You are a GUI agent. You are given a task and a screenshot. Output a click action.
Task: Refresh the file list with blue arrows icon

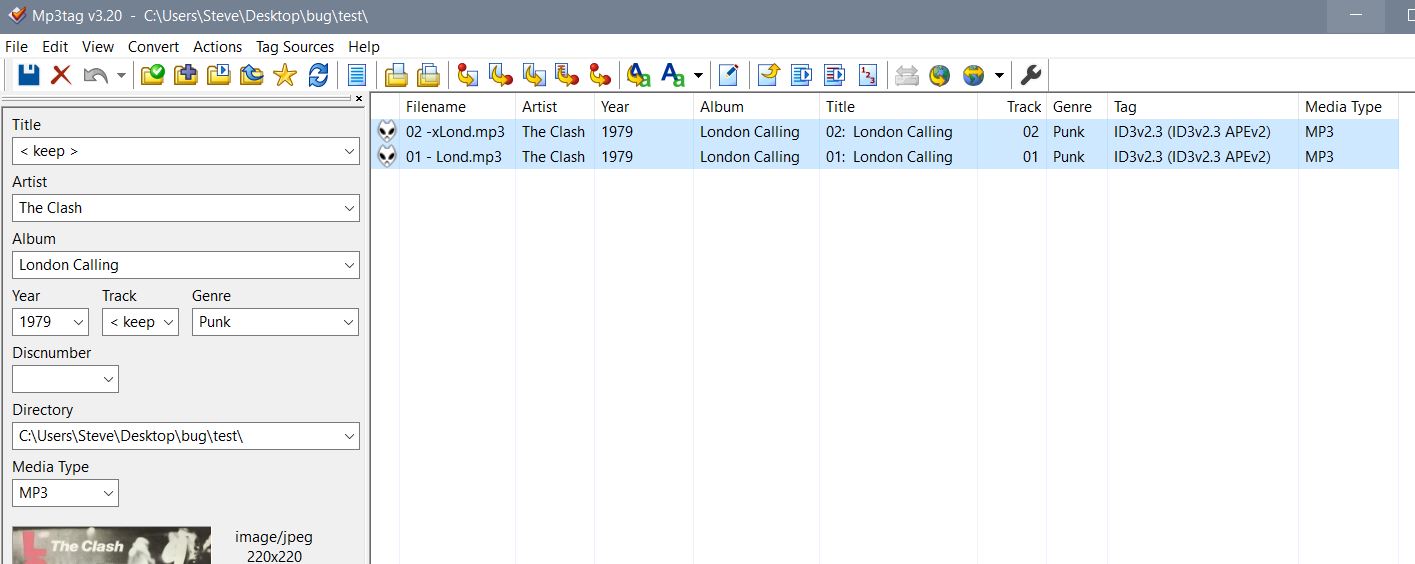(x=318, y=75)
